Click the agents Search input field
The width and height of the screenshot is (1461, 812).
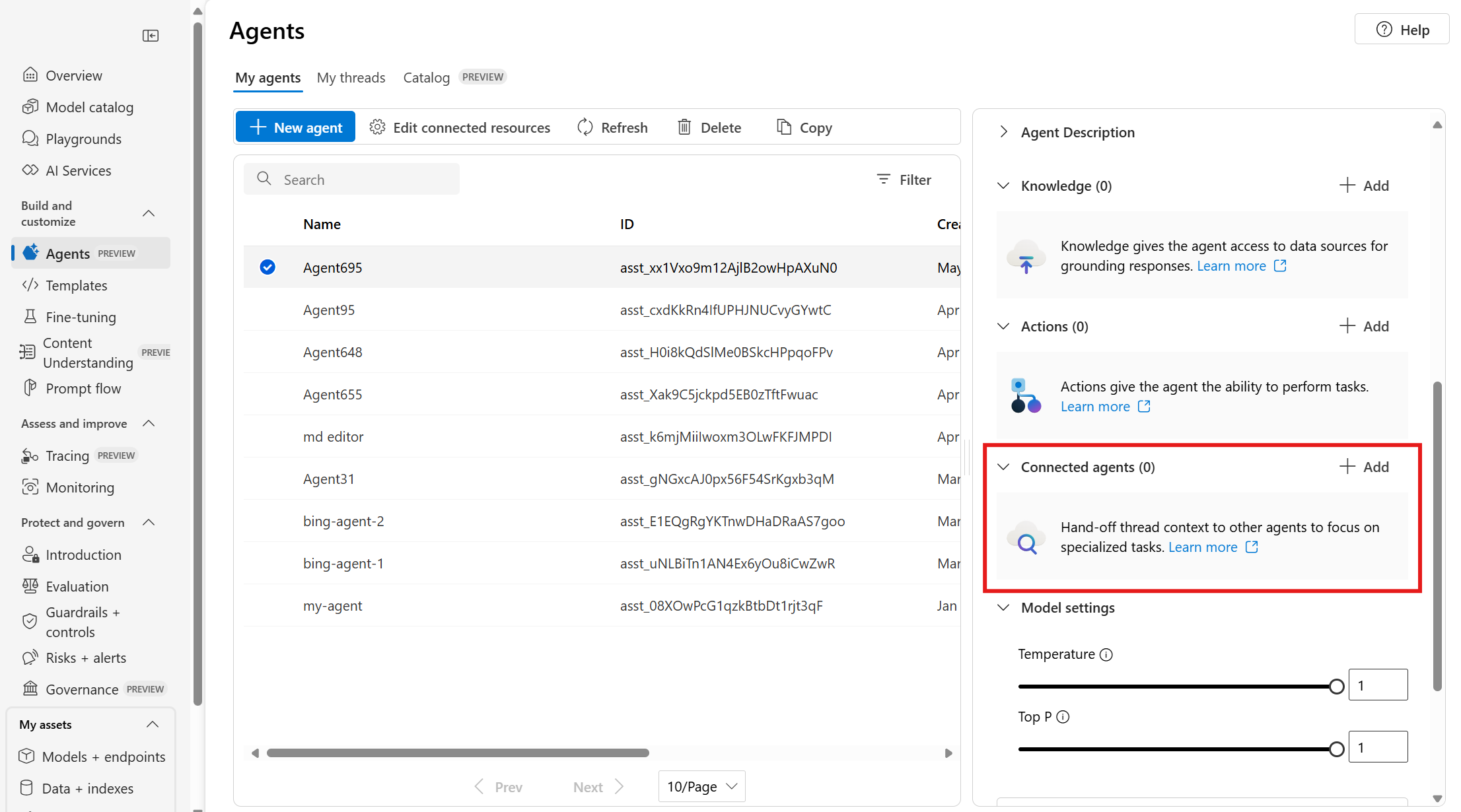click(360, 180)
